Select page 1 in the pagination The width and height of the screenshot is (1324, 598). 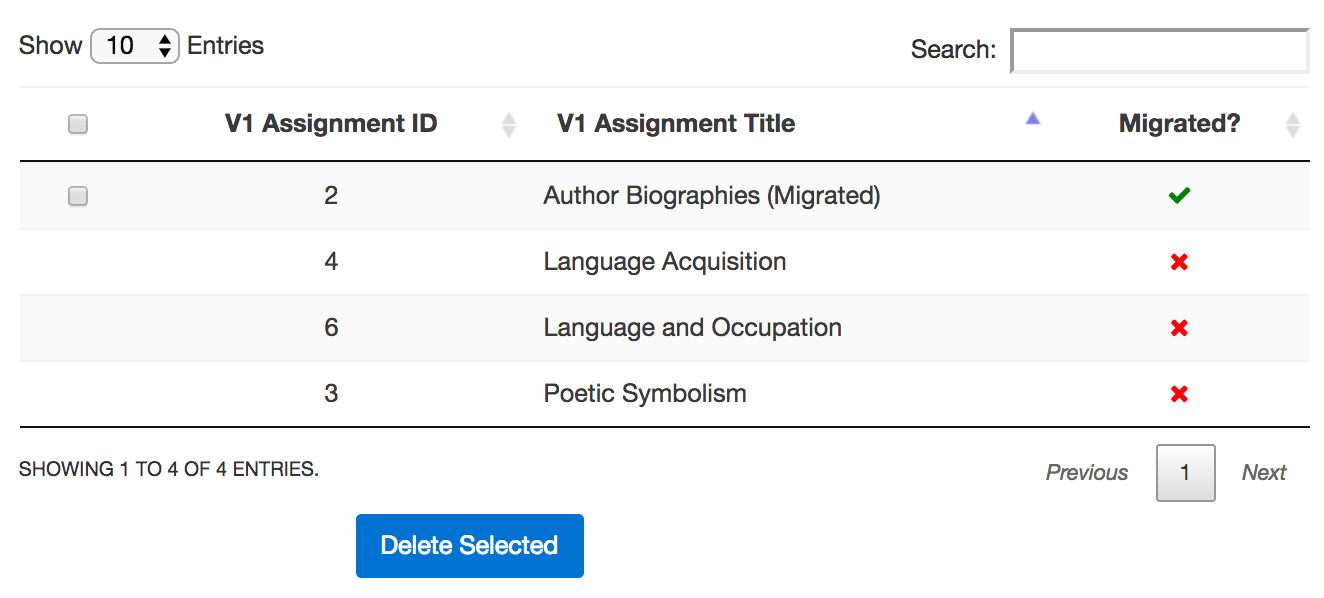click(x=1185, y=472)
